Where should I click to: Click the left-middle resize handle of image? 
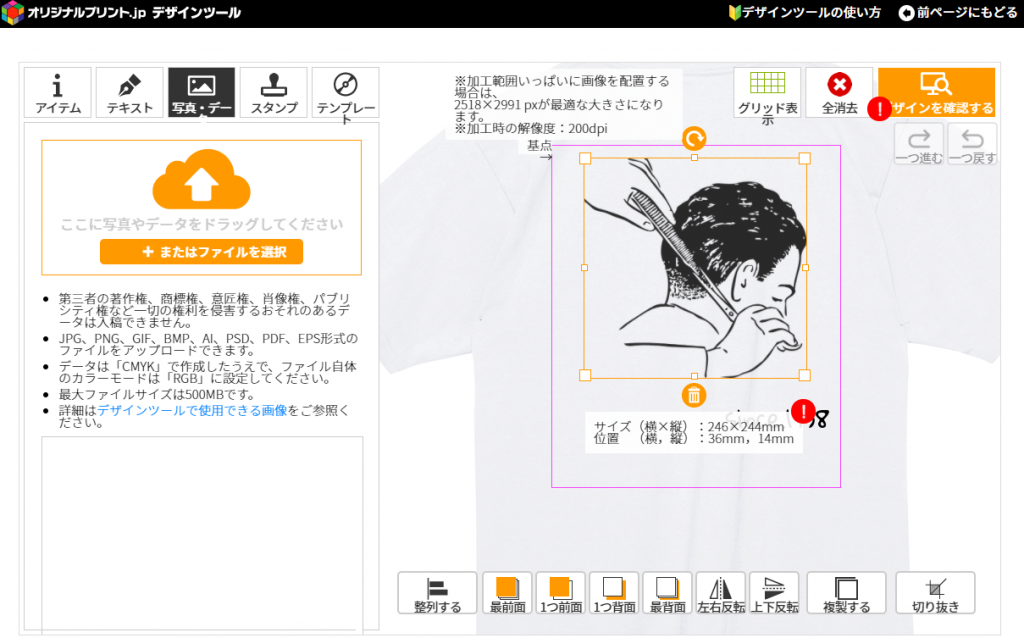[x=584, y=268]
